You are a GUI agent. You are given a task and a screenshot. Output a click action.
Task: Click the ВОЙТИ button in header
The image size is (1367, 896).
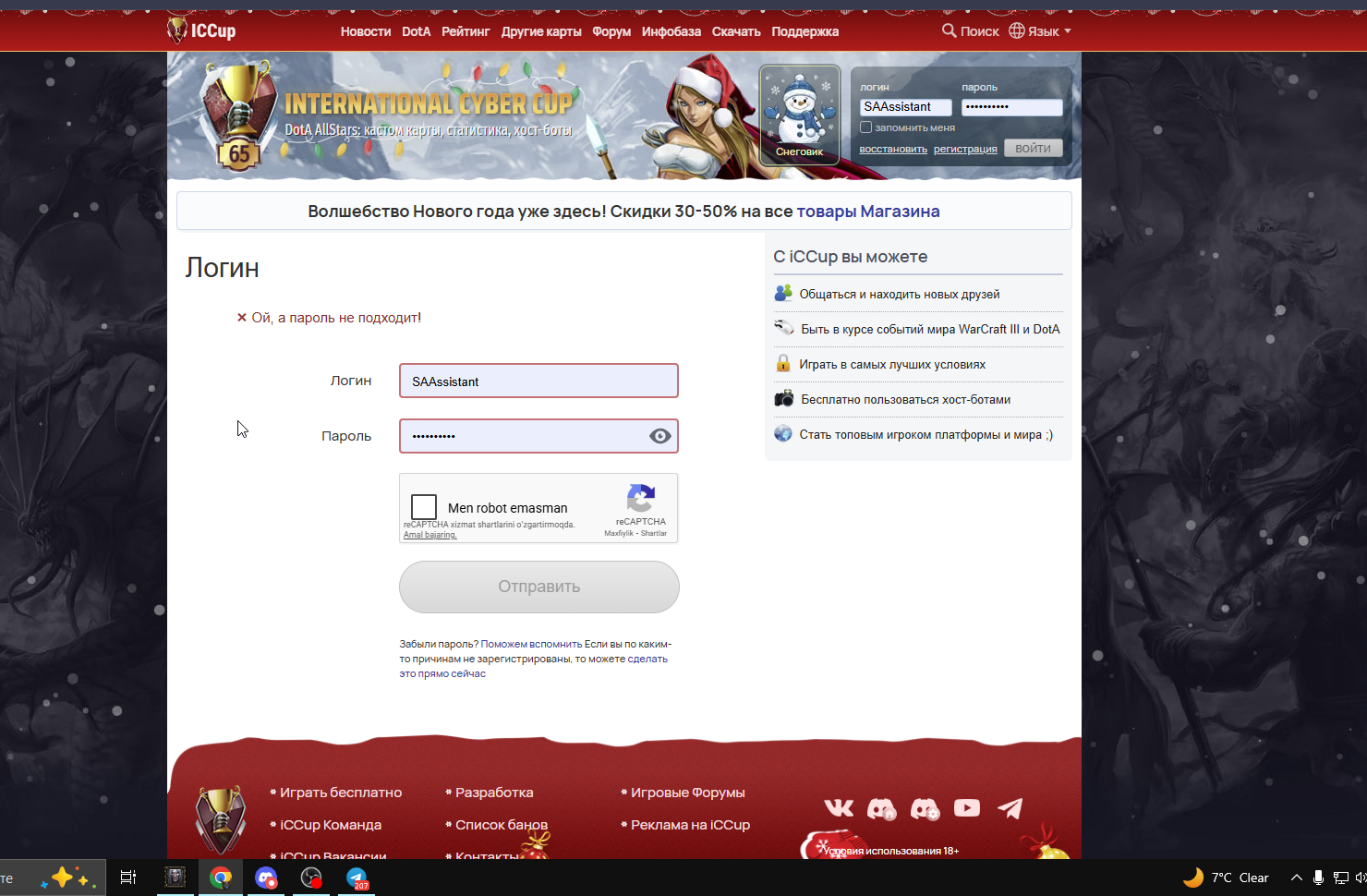click(x=1034, y=148)
